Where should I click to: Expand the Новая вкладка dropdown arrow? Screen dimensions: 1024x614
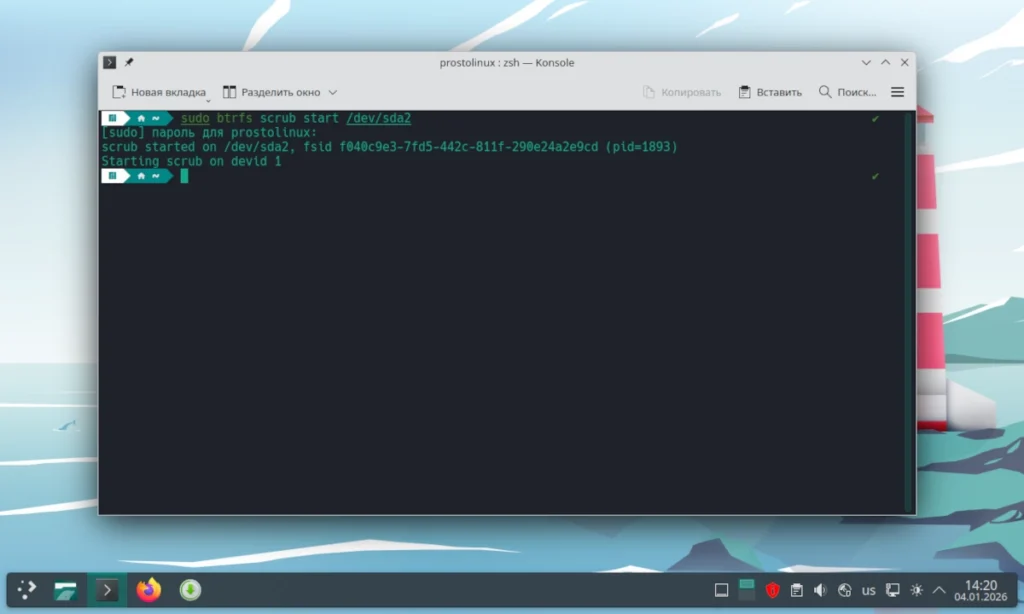tap(208, 101)
